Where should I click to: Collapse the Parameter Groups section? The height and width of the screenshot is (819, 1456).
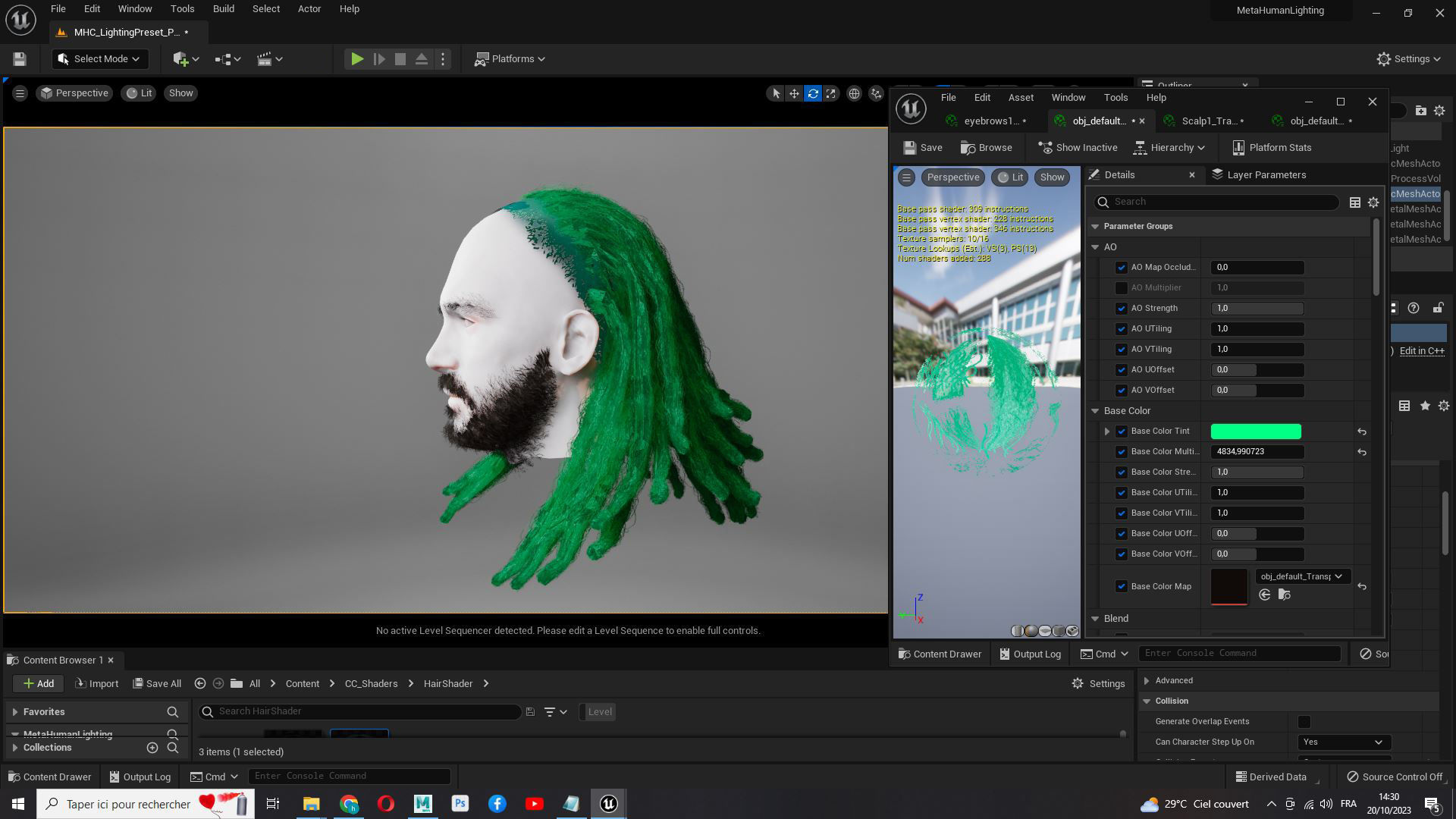pyautogui.click(x=1095, y=227)
